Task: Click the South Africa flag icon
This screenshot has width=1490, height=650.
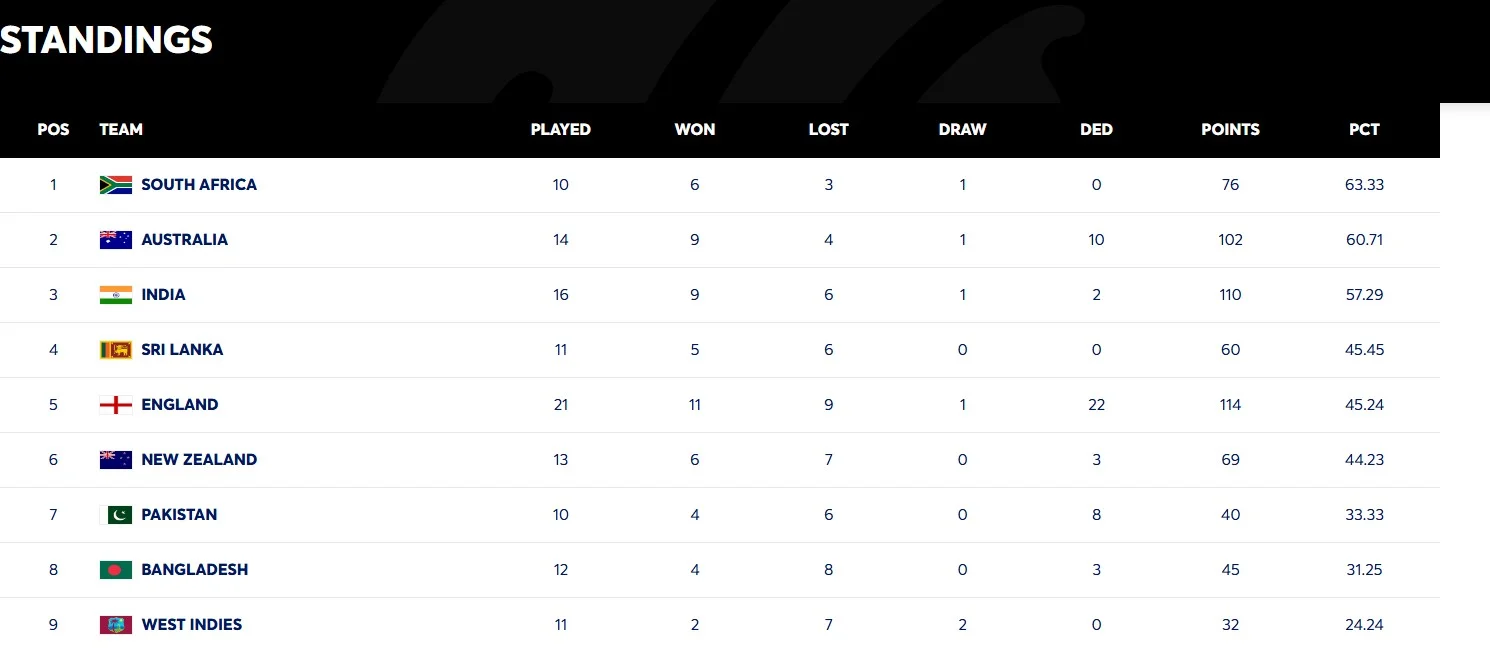Action: point(116,185)
